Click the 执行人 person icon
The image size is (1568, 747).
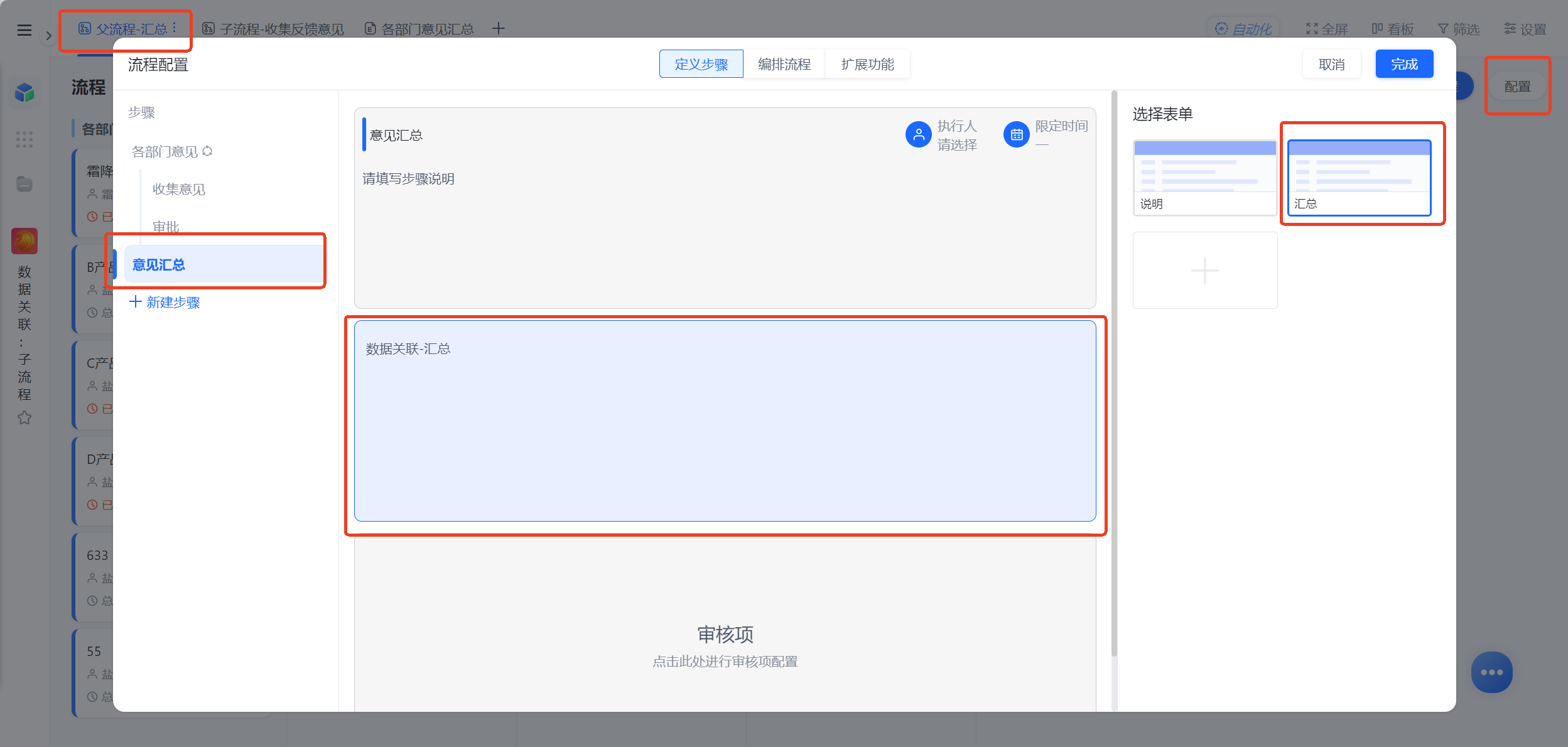click(918, 134)
